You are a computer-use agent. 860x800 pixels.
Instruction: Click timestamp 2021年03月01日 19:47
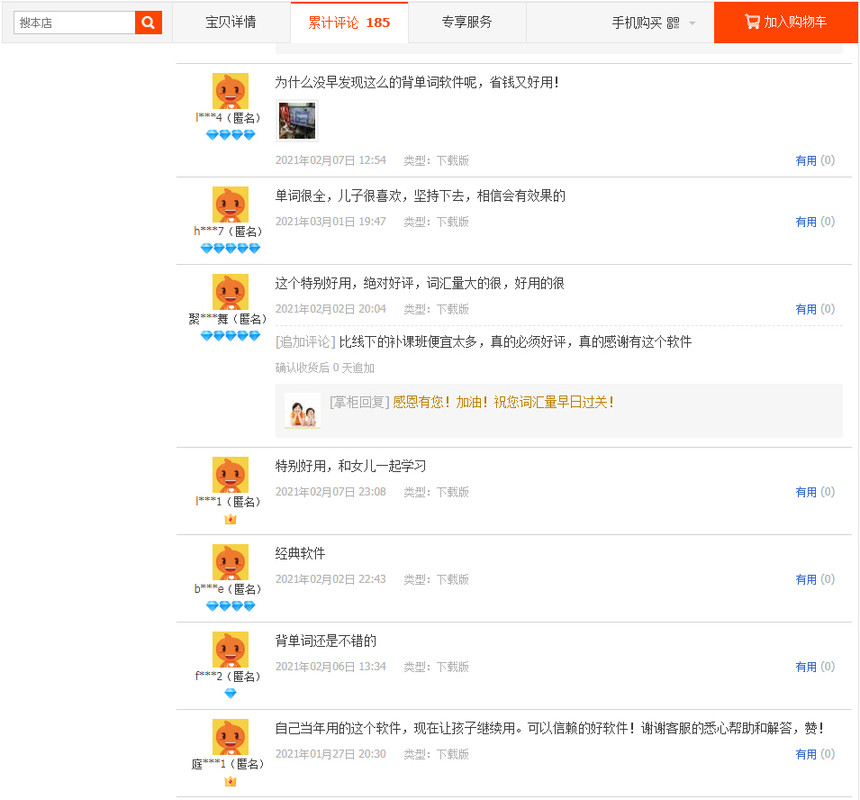331,222
